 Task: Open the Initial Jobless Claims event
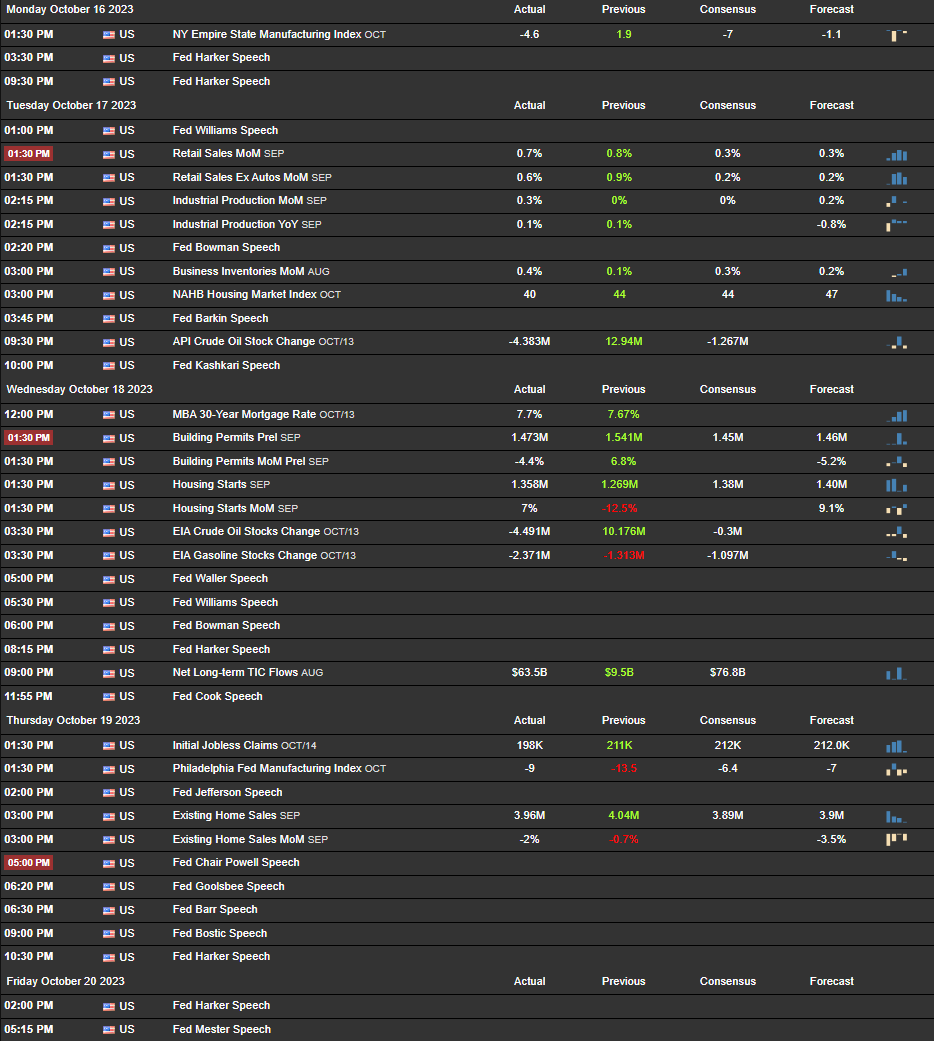[244, 746]
